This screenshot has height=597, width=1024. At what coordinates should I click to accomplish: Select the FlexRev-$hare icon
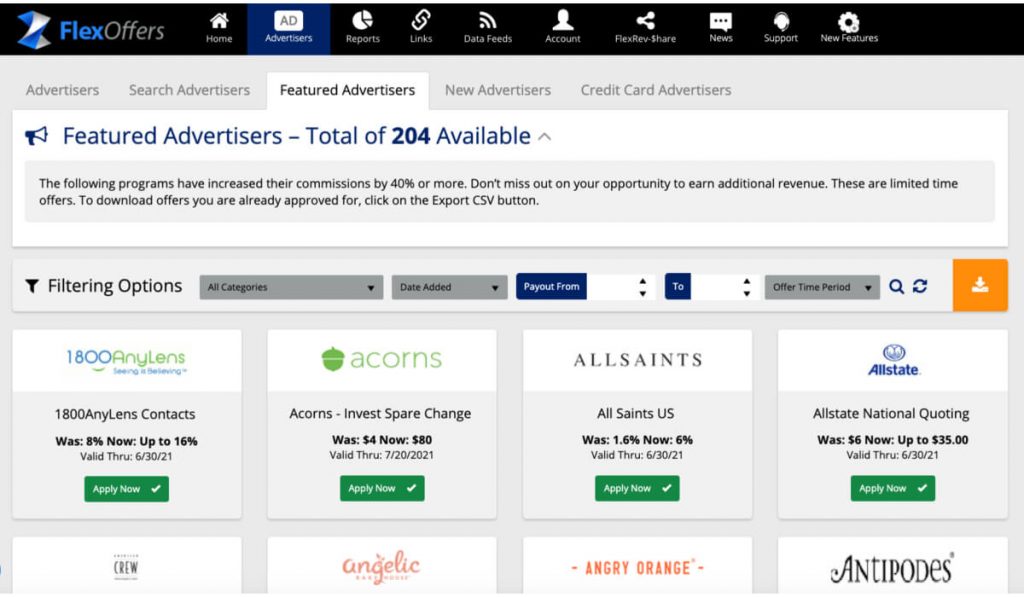click(643, 25)
